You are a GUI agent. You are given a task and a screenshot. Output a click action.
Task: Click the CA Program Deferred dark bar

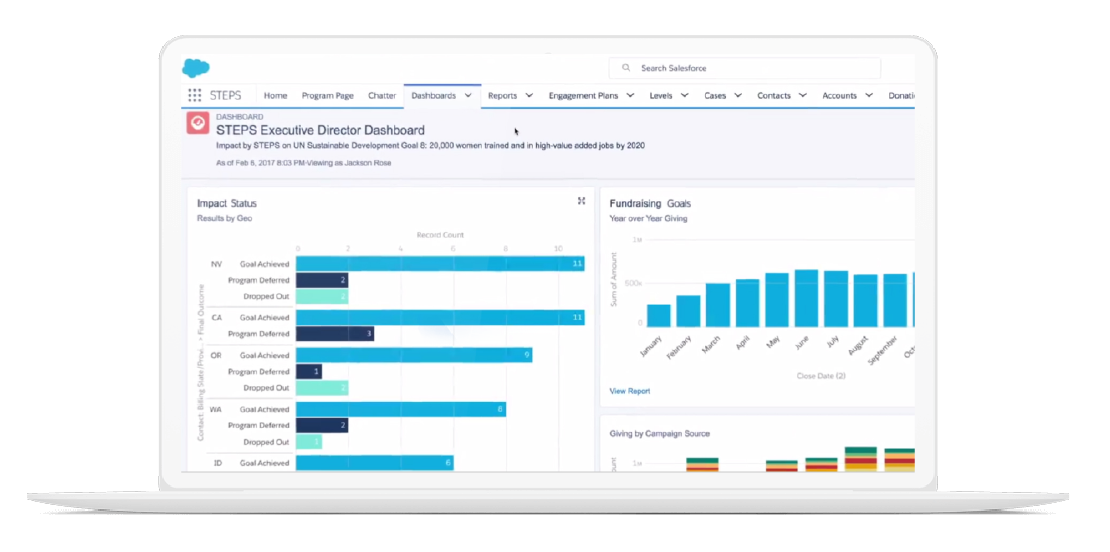pyautogui.click(x=334, y=334)
